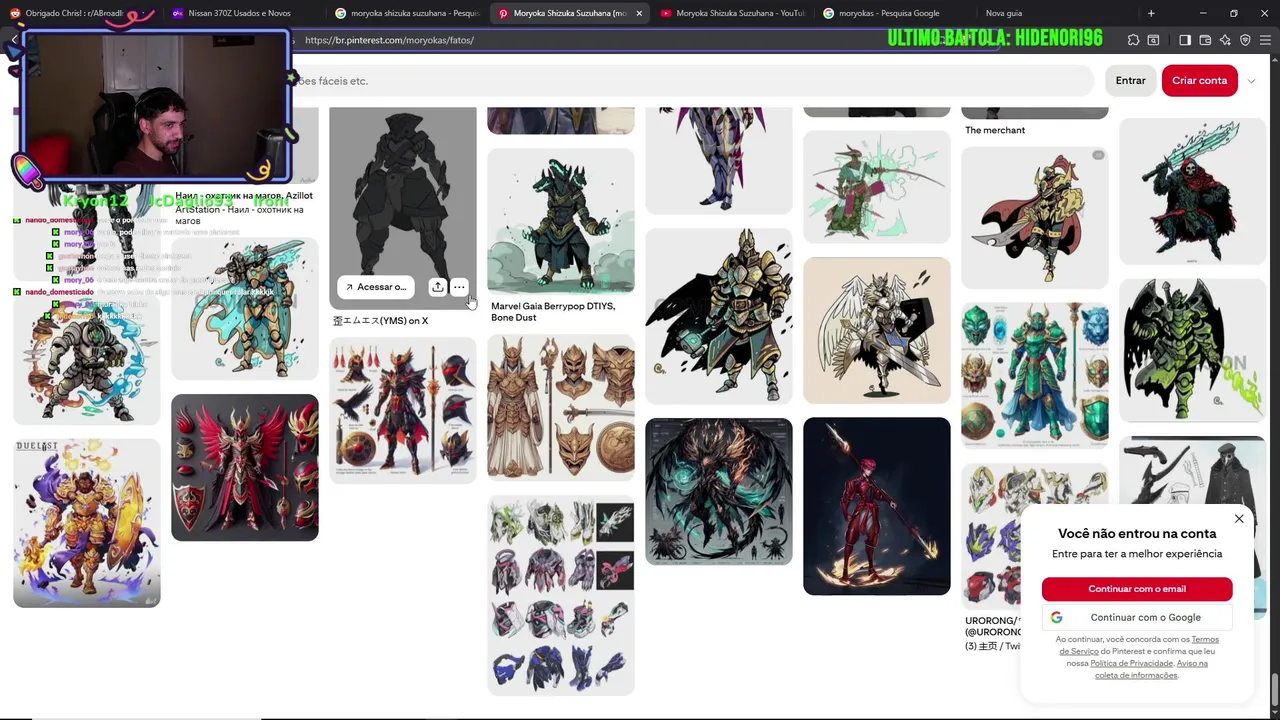Open the white winged griffin knight pin
1280x720 pixels.
click(876, 330)
